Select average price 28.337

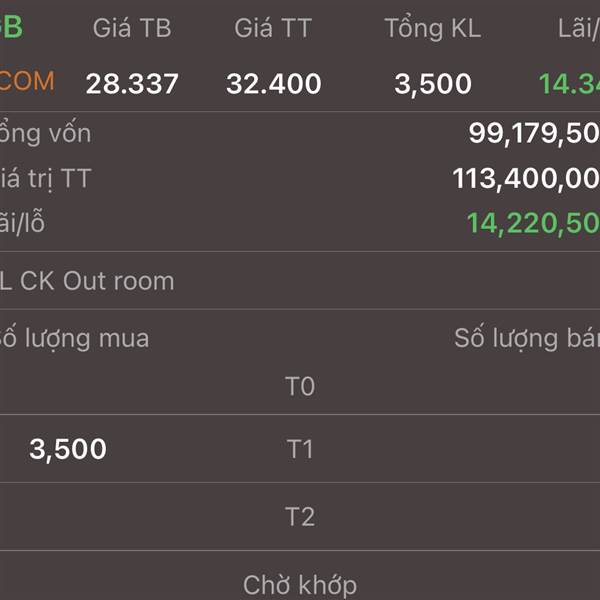132,84
